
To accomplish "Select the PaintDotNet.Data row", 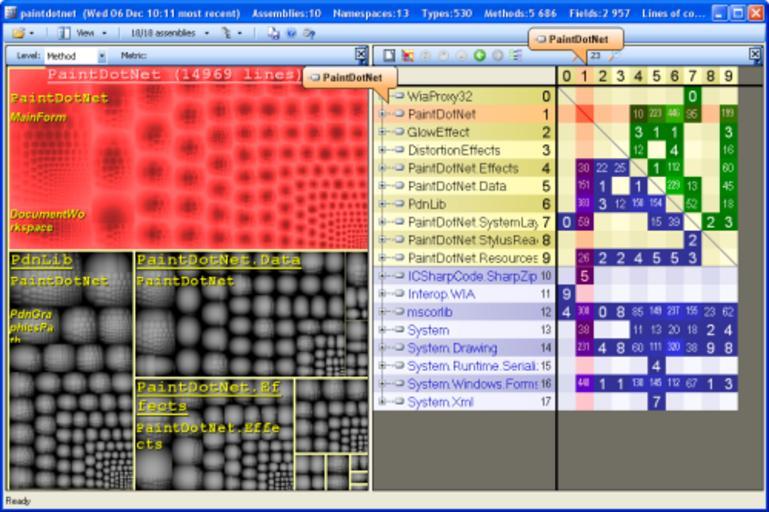I will (464, 186).
